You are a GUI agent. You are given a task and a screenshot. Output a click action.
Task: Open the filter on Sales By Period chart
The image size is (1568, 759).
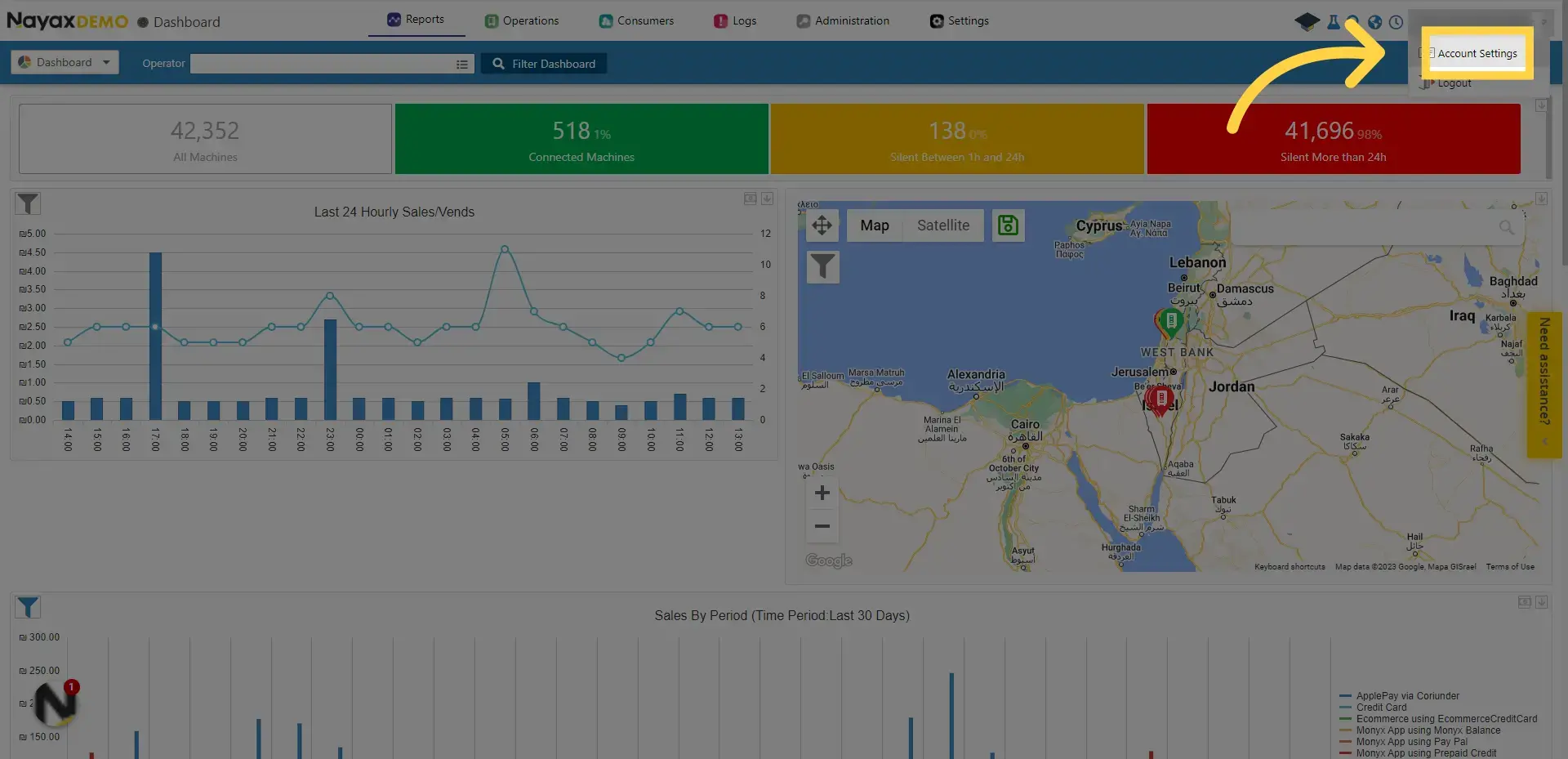[28, 607]
